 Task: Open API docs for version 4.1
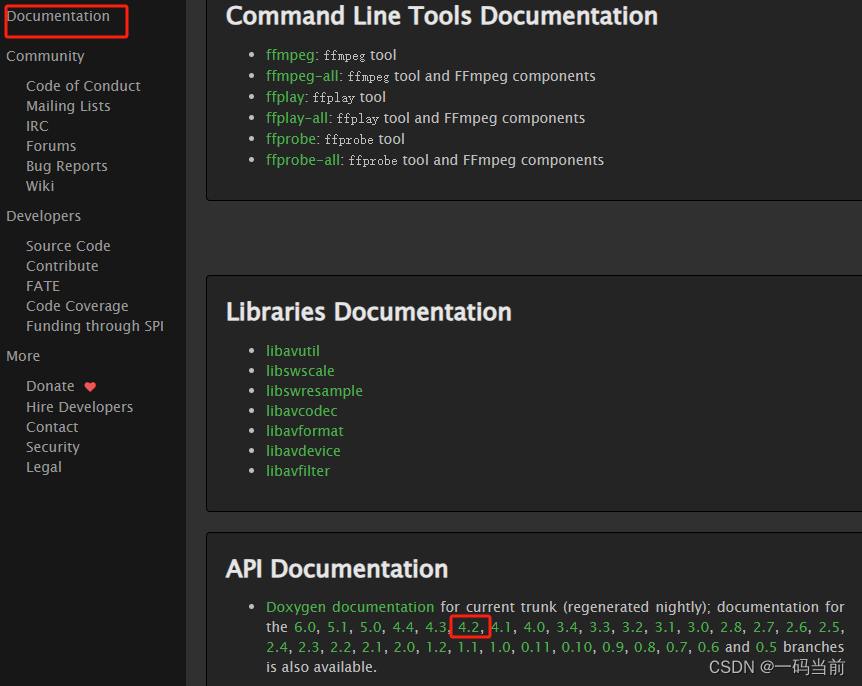coord(501,627)
